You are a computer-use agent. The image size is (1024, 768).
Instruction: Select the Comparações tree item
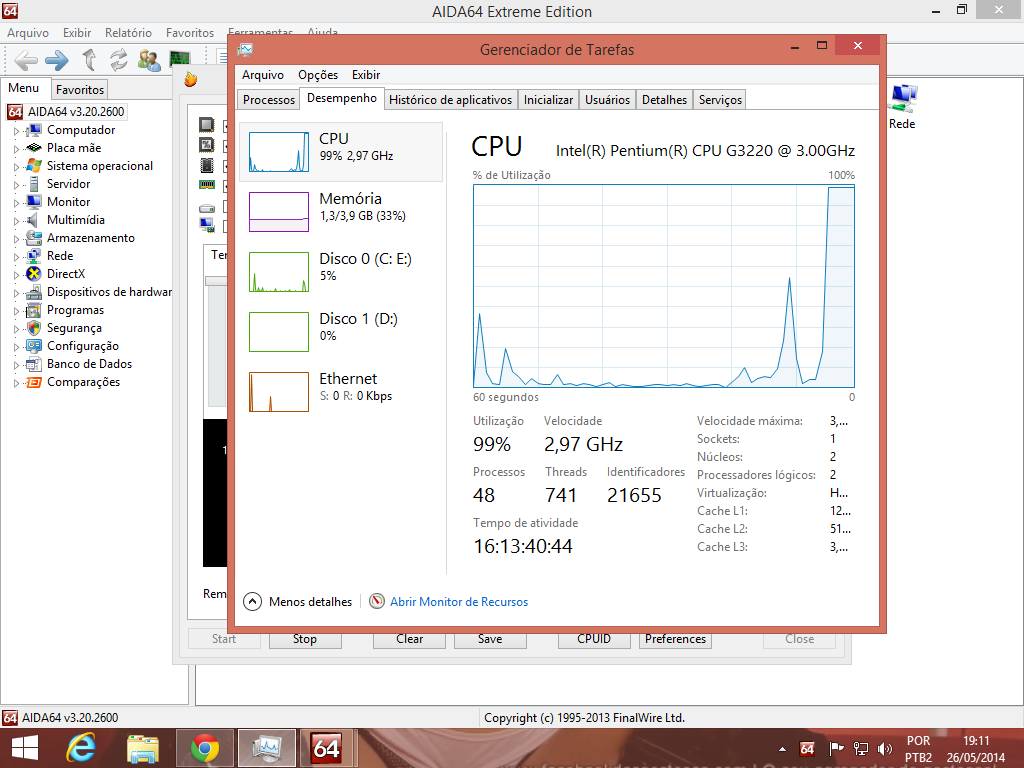[x=83, y=382]
